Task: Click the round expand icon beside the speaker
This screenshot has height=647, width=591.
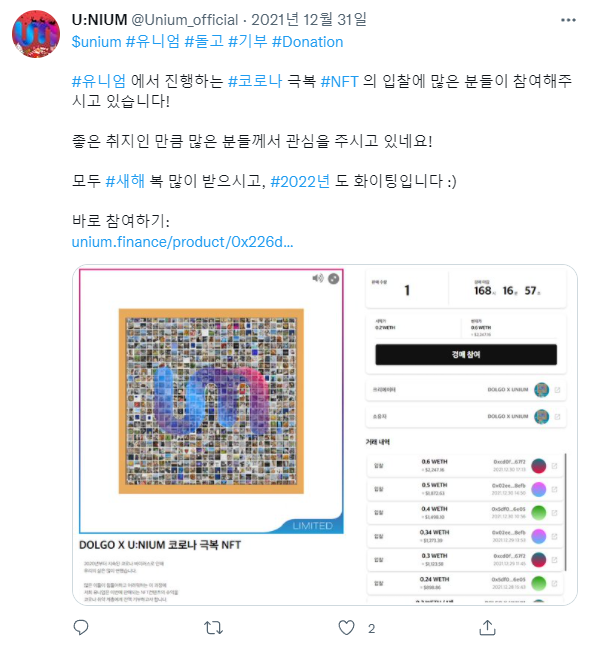Action: (x=333, y=279)
